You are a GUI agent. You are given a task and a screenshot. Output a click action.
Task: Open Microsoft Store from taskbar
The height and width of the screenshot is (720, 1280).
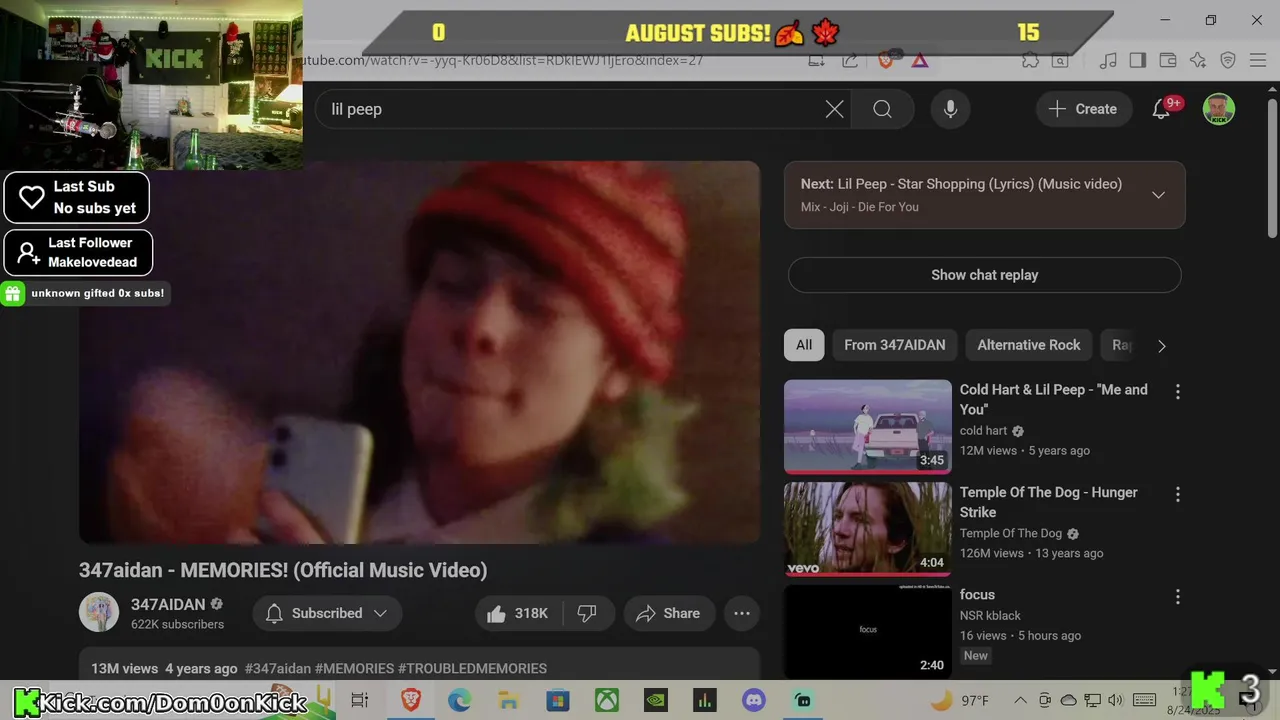coord(558,700)
